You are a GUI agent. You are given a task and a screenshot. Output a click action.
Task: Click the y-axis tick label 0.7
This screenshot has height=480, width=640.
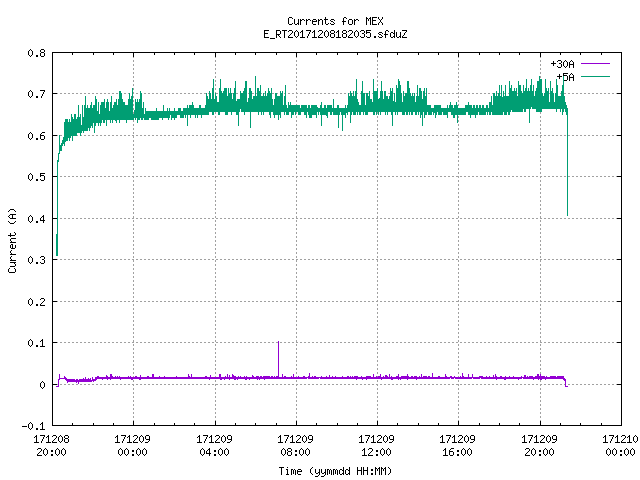tap(36, 94)
